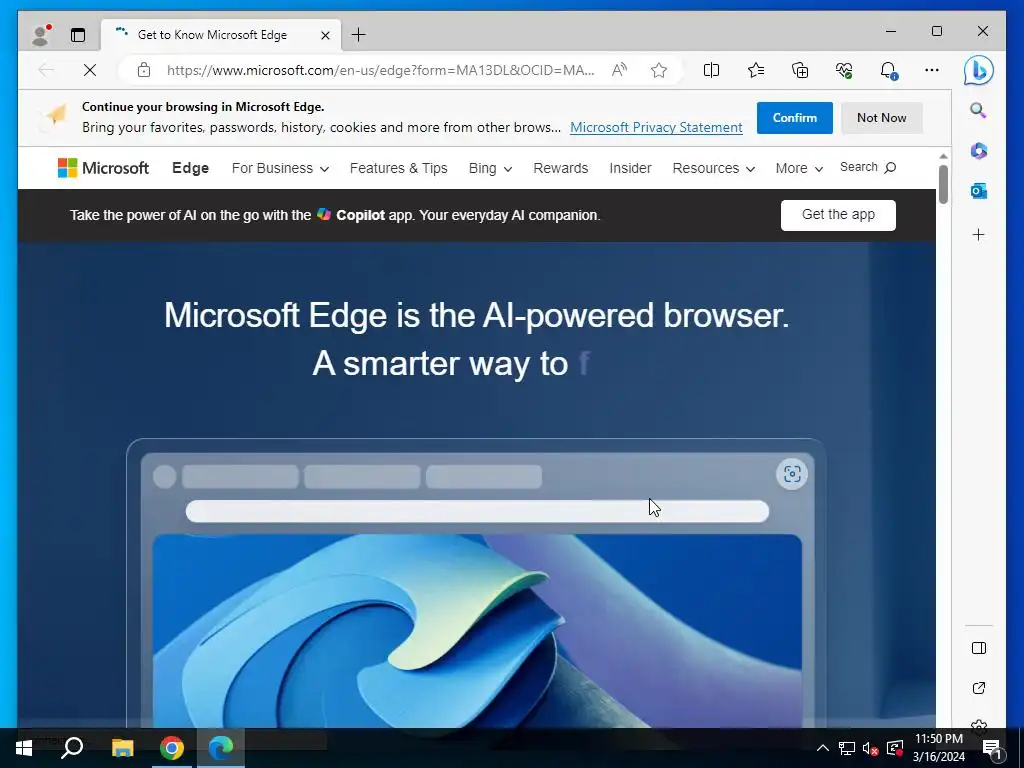Open Rewards navigation item
1024x768 pixels.
tap(560, 168)
